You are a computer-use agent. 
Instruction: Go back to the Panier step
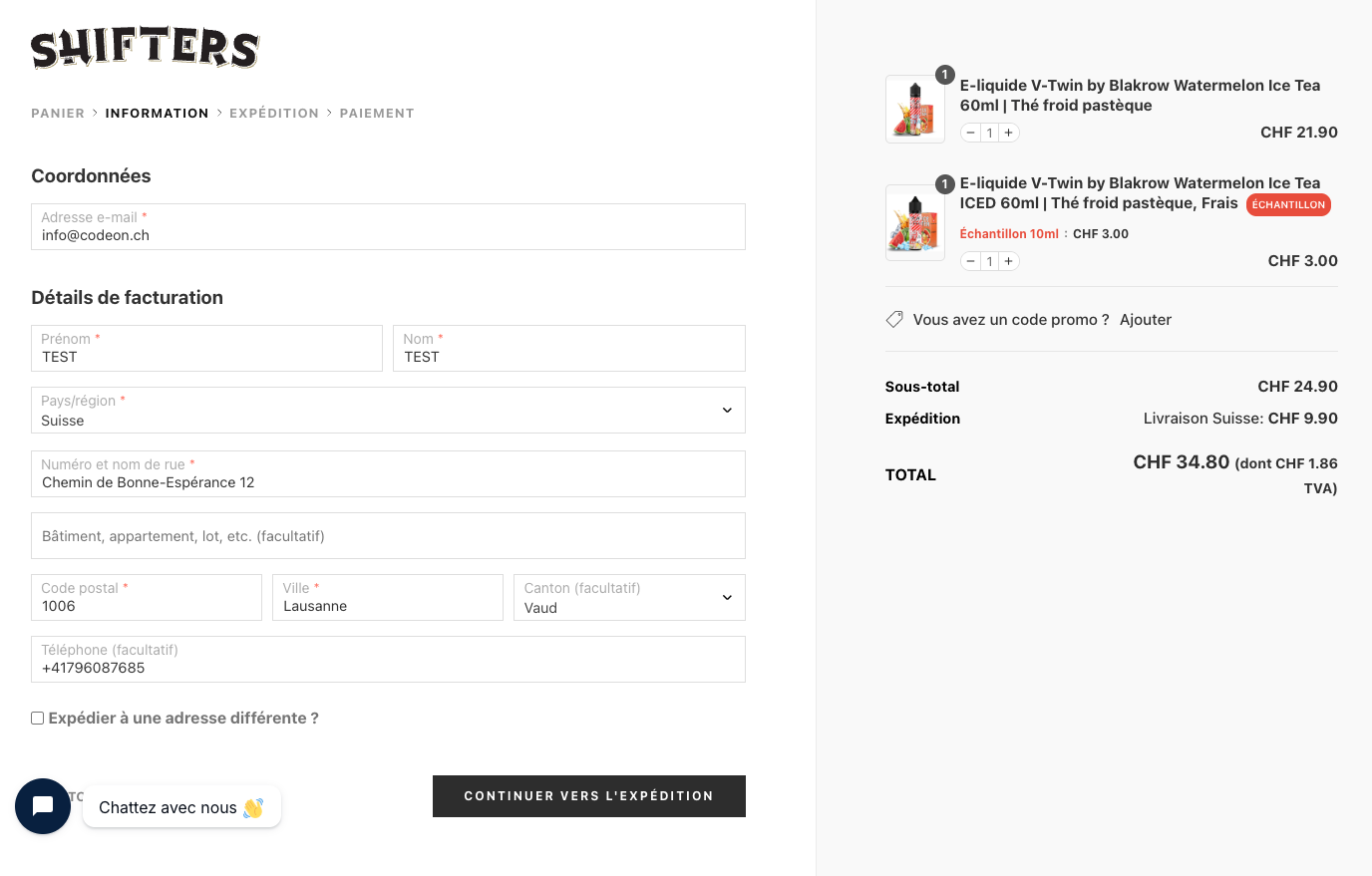pyautogui.click(x=58, y=114)
